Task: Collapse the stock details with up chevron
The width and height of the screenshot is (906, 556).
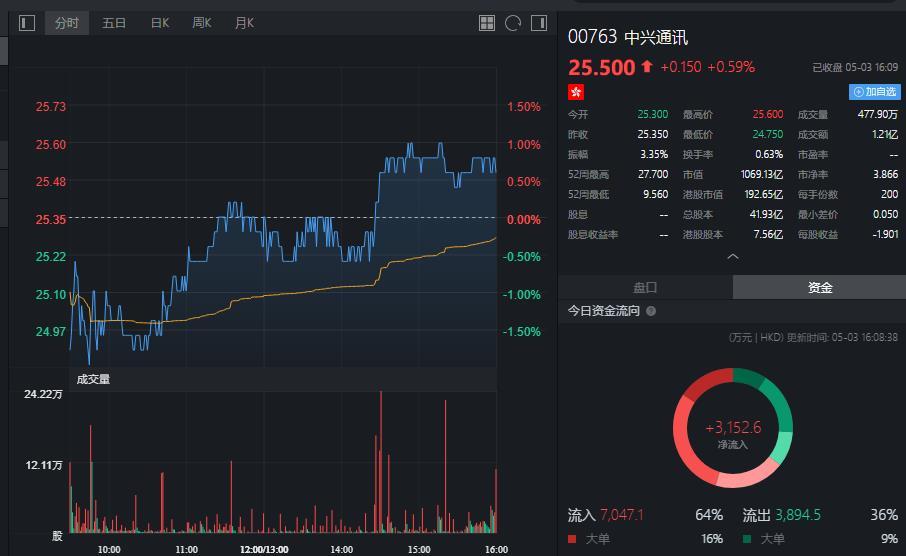Action: [733, 257]
